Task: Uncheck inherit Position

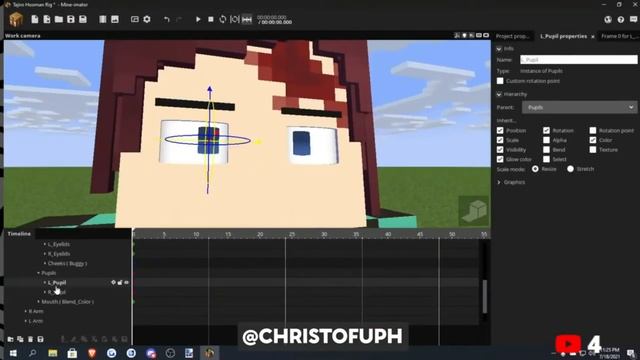Action: (x=500, y=131)
